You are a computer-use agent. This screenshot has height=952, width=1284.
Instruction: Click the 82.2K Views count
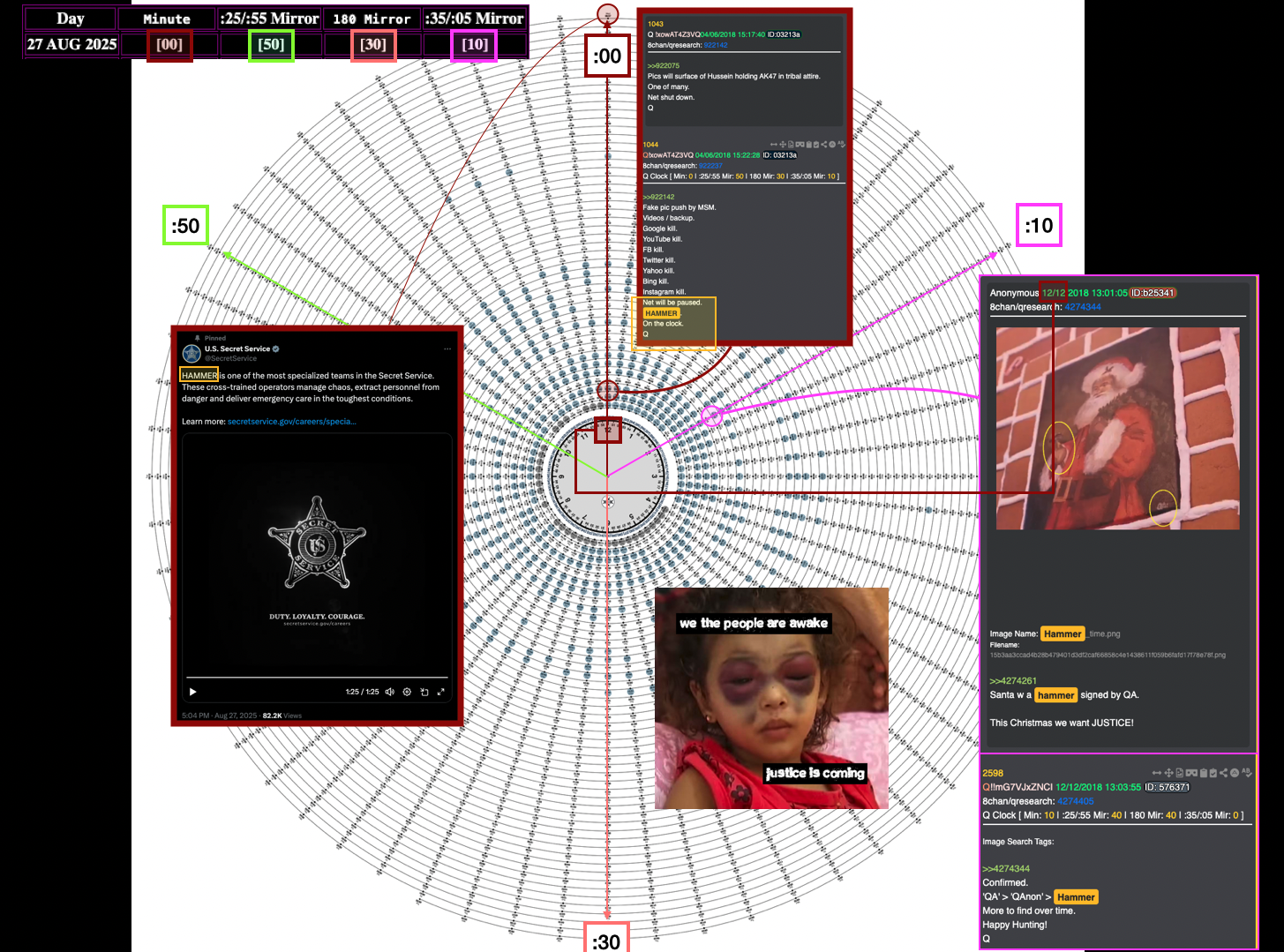pyautogui.click(x=282, y=716)
